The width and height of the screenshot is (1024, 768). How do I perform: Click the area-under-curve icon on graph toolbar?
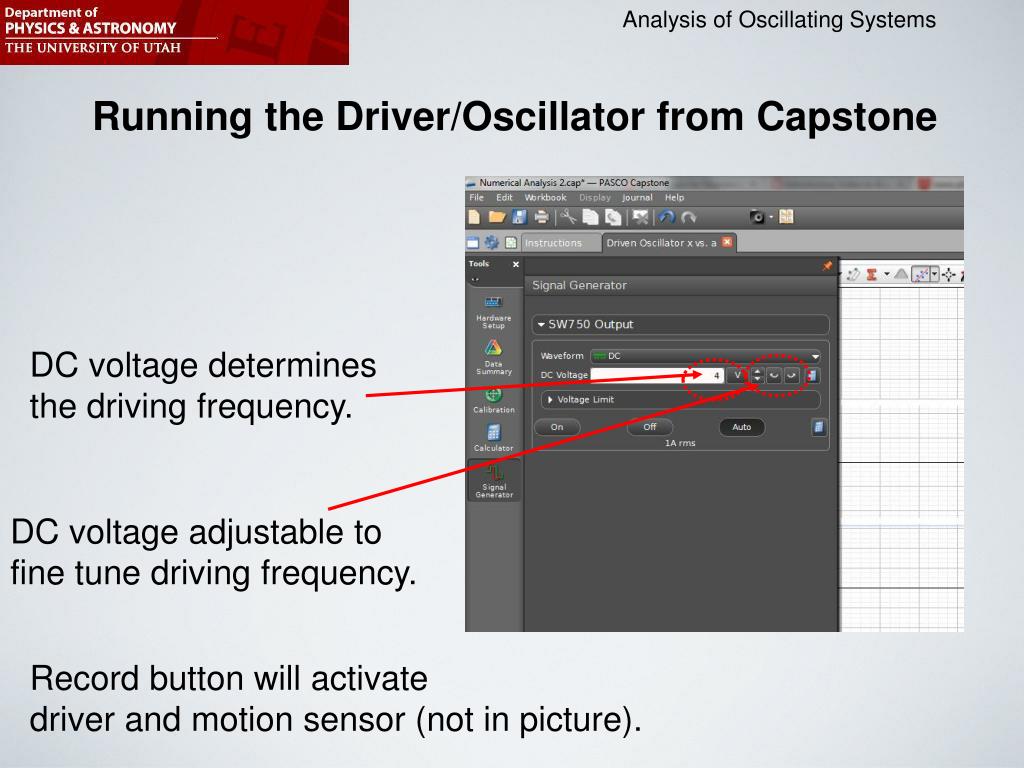(901, 274)
